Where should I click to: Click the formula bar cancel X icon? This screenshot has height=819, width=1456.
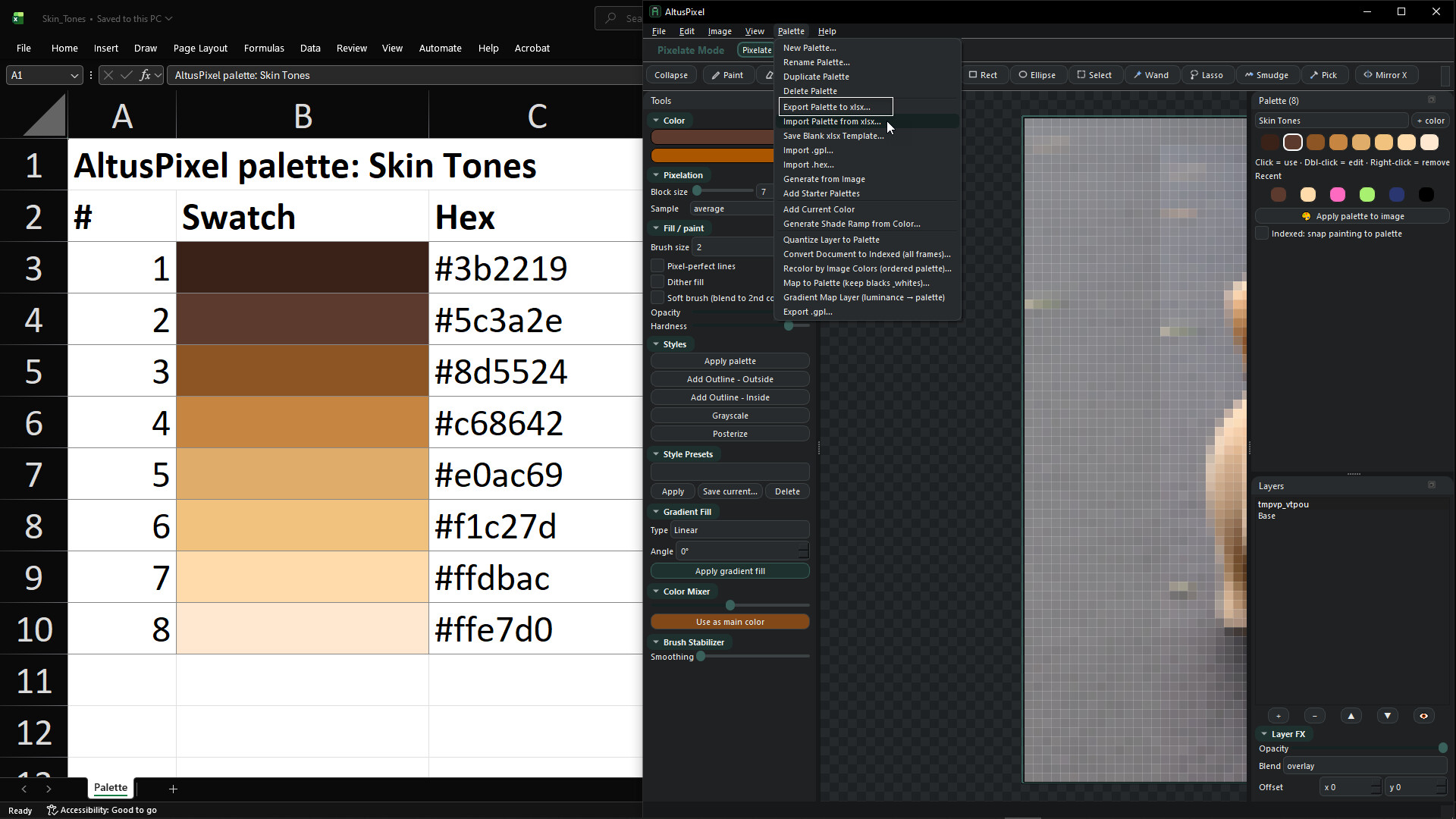[x=108, y=75]
